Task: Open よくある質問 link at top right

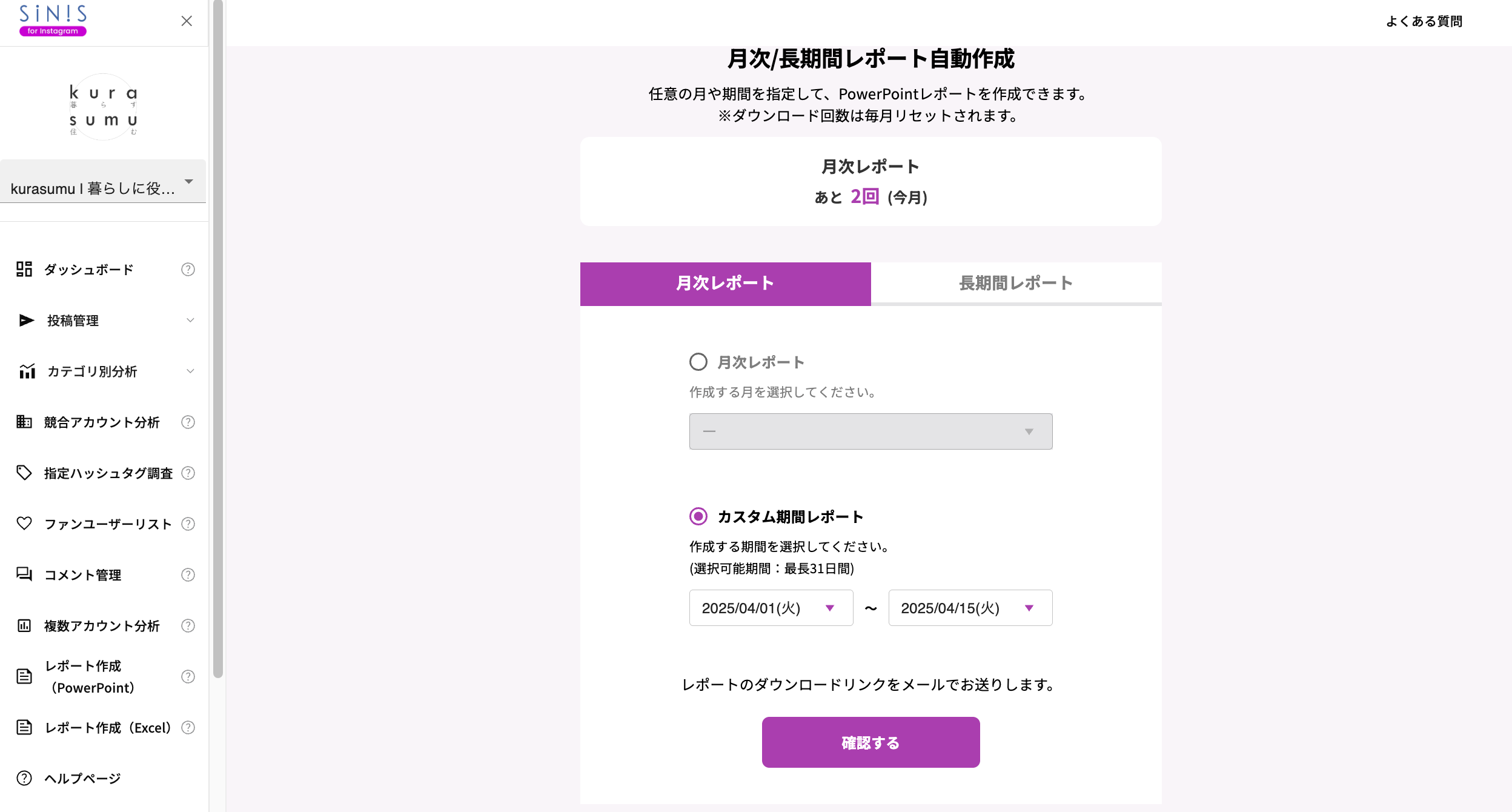Action: (1426, 21)
